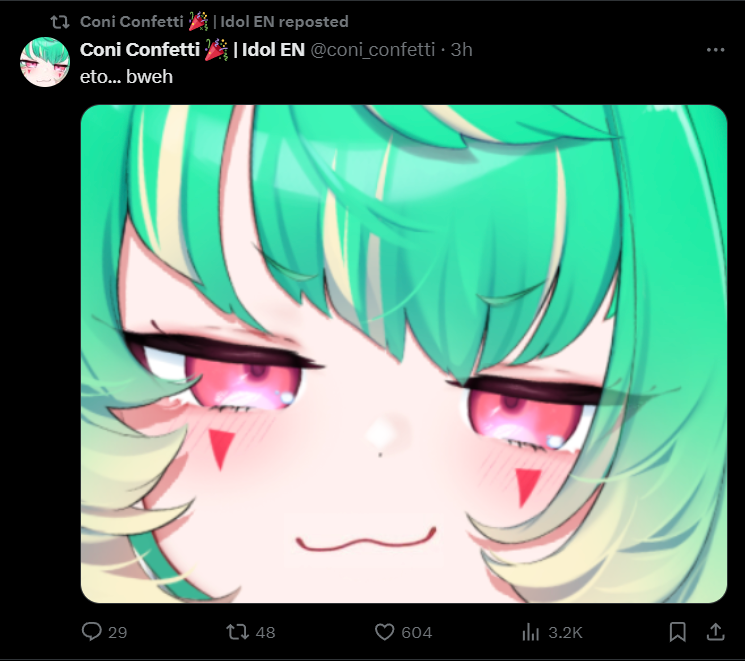Click the 3h timestamp
This screenshot has width=745, height=661.
coord(461,49)
